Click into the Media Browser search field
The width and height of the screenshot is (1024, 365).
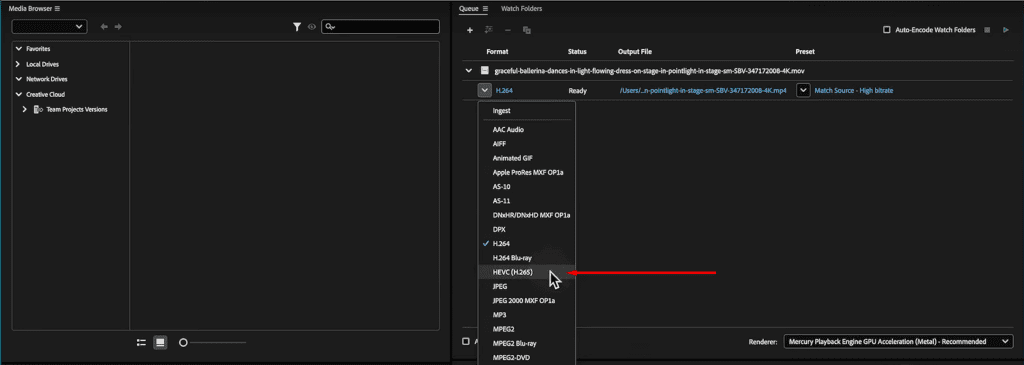[x=380, y=27]
